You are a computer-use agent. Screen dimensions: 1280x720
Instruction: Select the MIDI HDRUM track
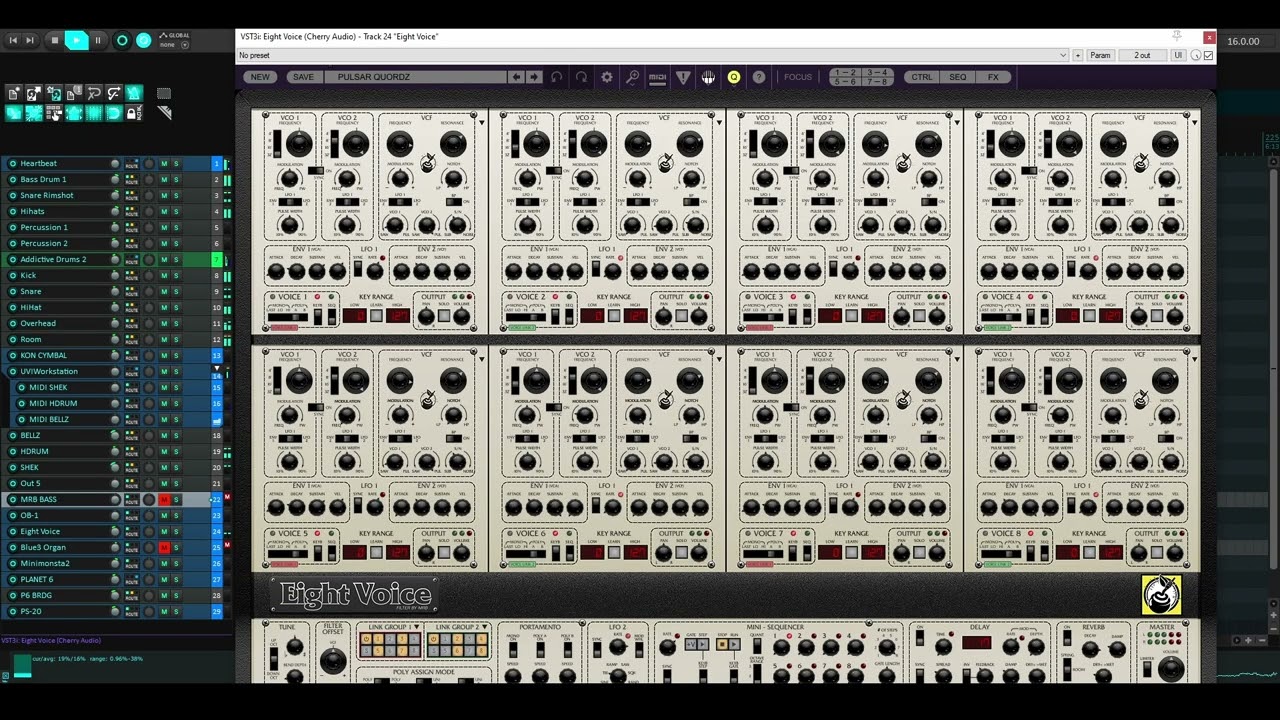(x=53, y=403)
